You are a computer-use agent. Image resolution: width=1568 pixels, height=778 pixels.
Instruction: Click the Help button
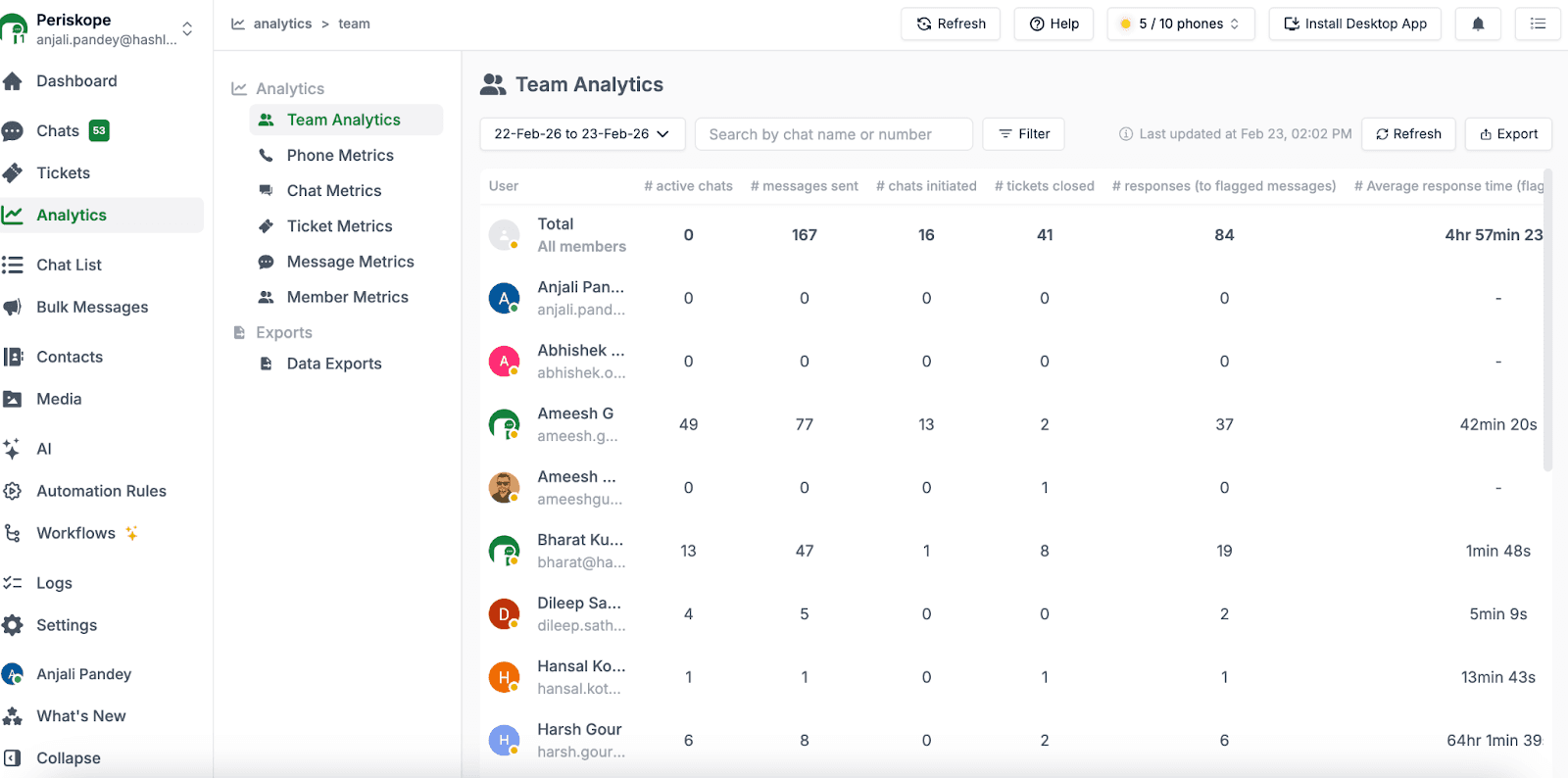[1053, 24]
